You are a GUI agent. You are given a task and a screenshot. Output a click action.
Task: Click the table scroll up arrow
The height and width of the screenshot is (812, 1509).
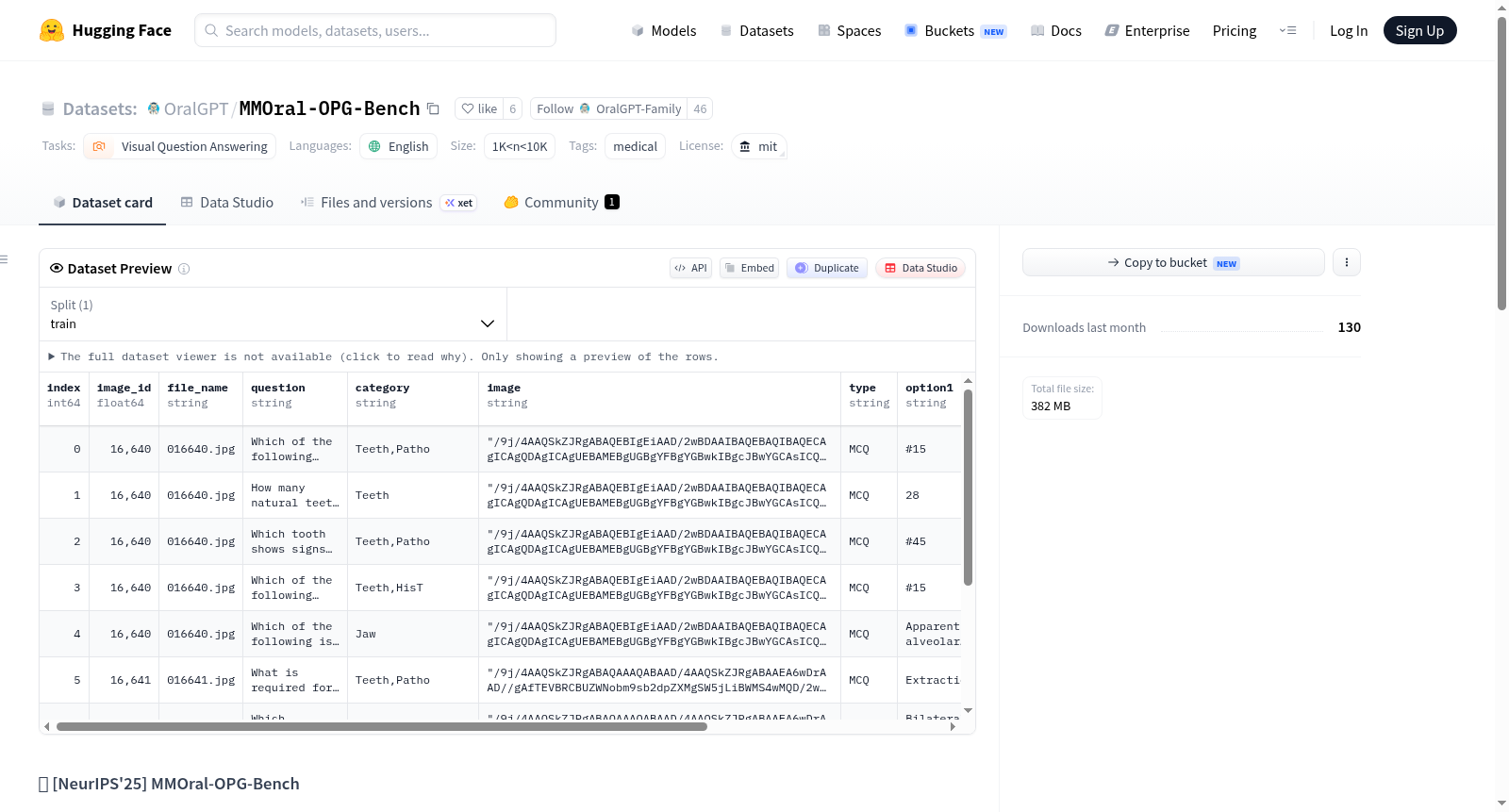(x=968, y=381)
